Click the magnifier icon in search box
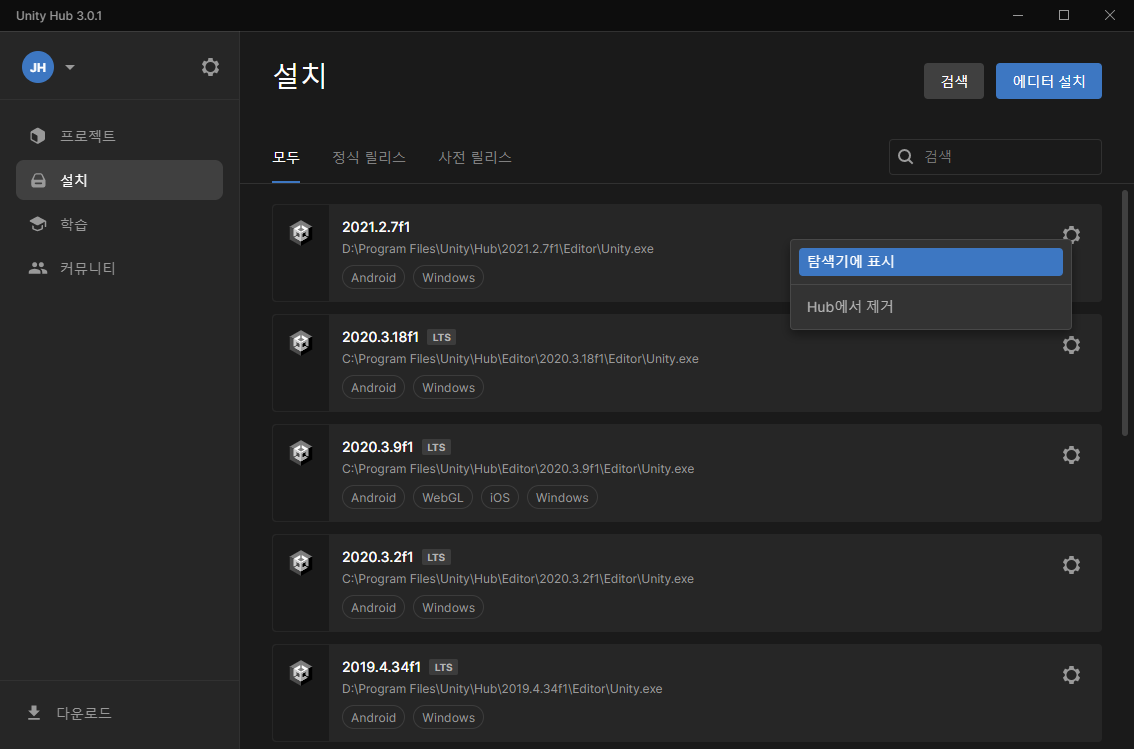This screenshot has height=749, width=1134. tap(905, 157)
